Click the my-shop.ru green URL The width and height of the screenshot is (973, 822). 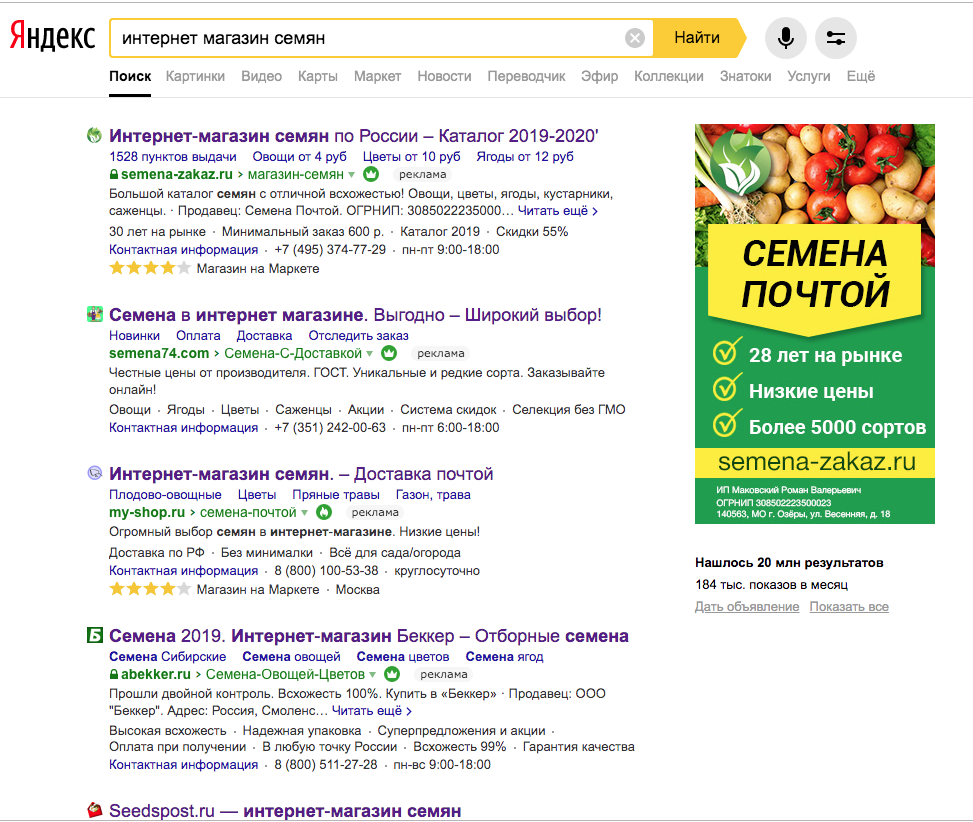(147, 512)
